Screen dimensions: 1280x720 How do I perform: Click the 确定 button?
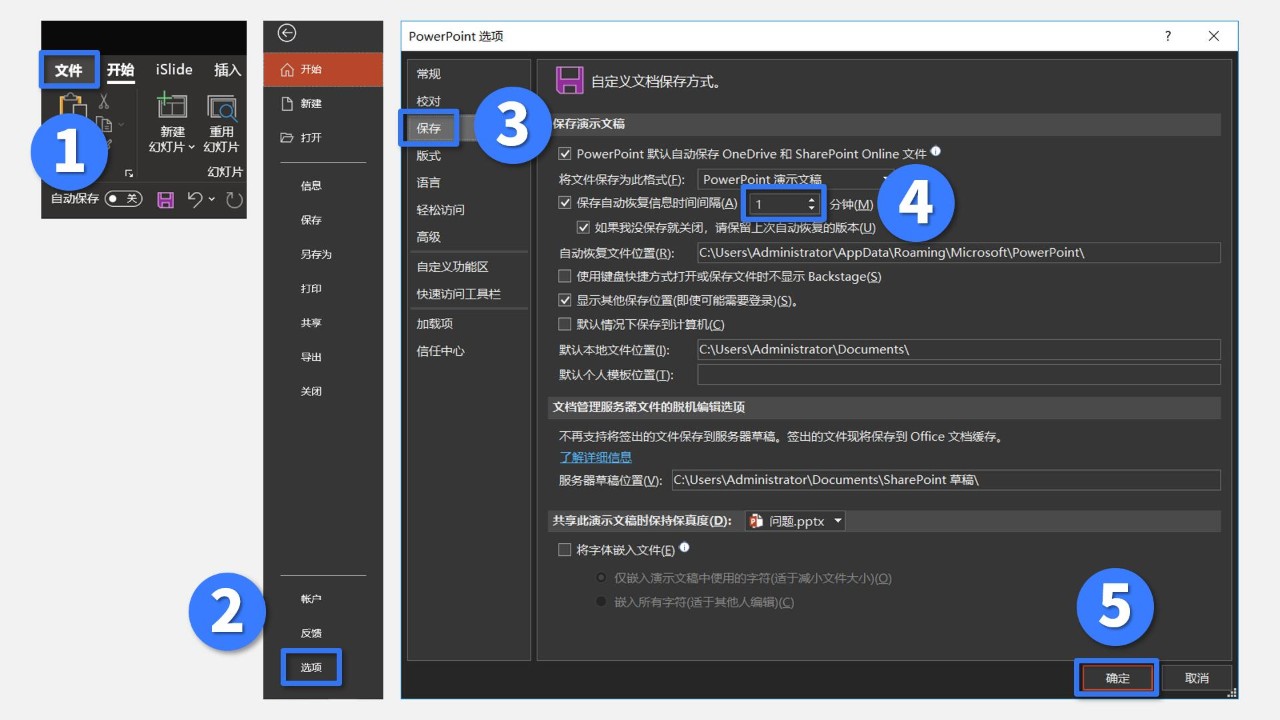point(1116,677)
